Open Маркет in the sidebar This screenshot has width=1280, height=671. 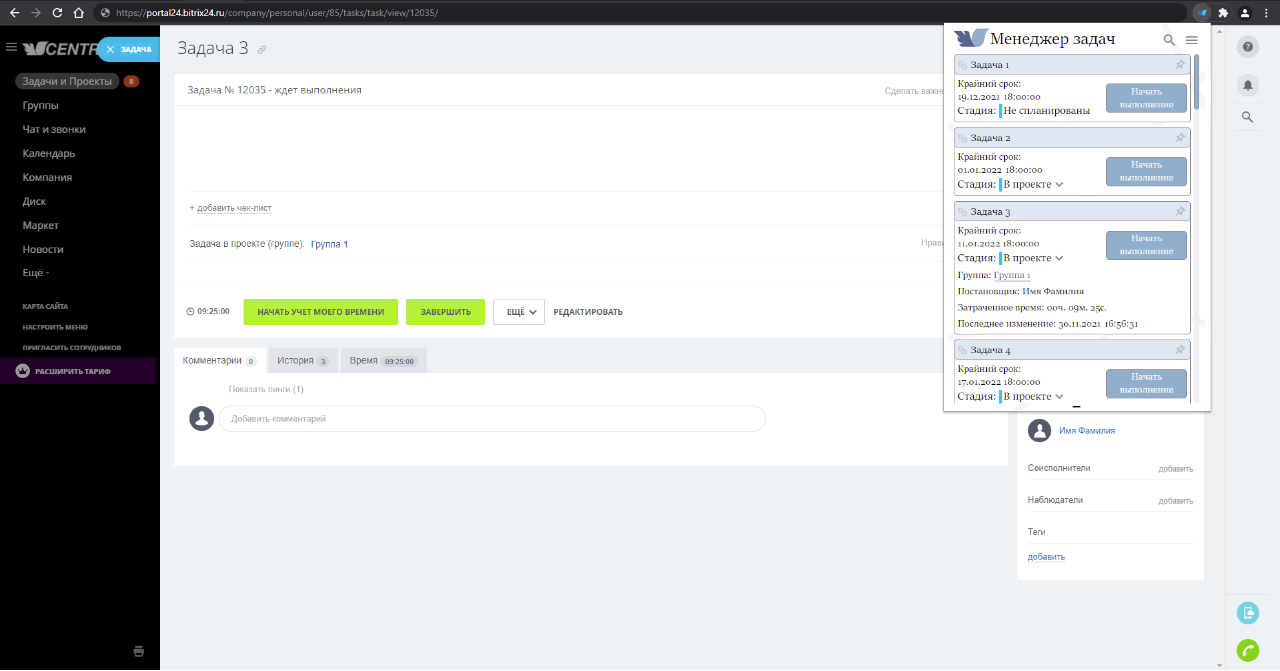click(x=41, y=225)
